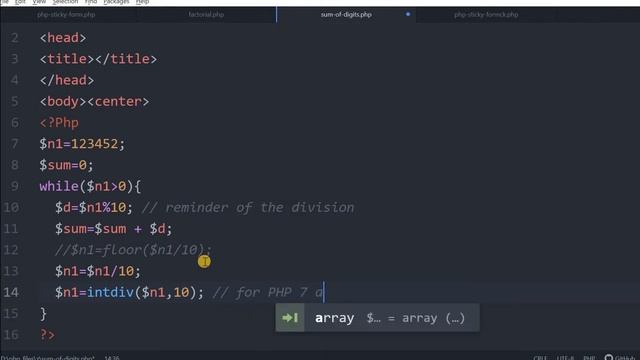Open the Help menu
Image resolution: width=640 pixels, height=360 pixels.
tap(142, 2)
